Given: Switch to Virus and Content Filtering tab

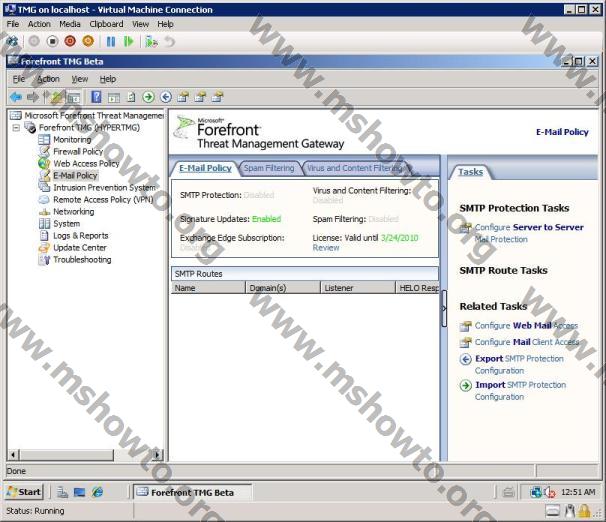Looking at the screenshot, I should 354,168.
